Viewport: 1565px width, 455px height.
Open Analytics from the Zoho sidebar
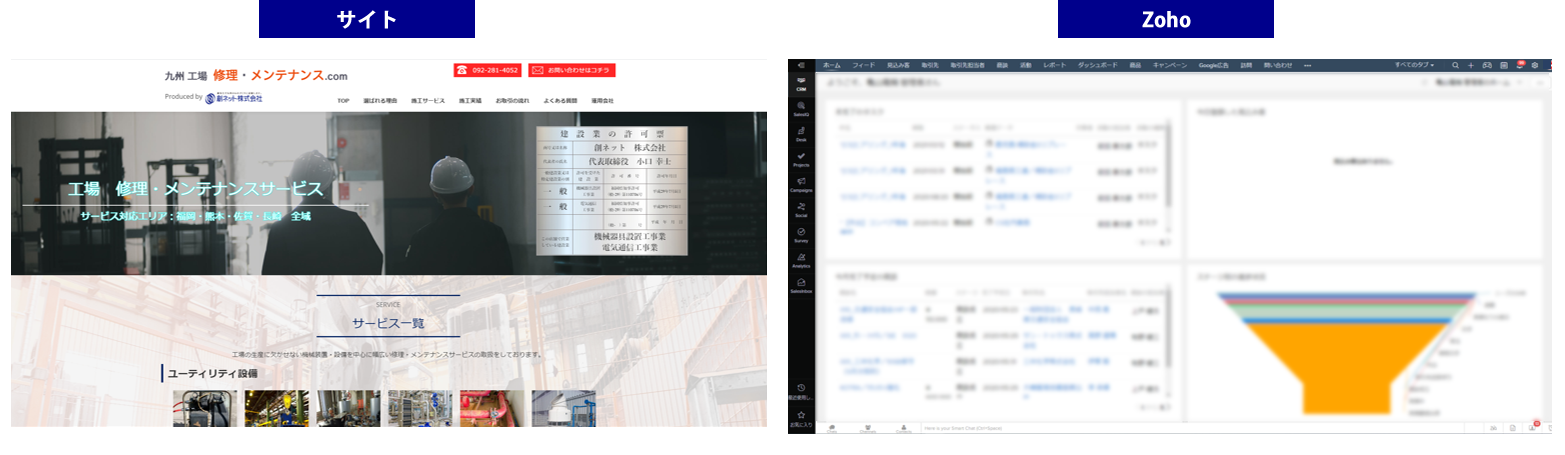tap(801, 261)
